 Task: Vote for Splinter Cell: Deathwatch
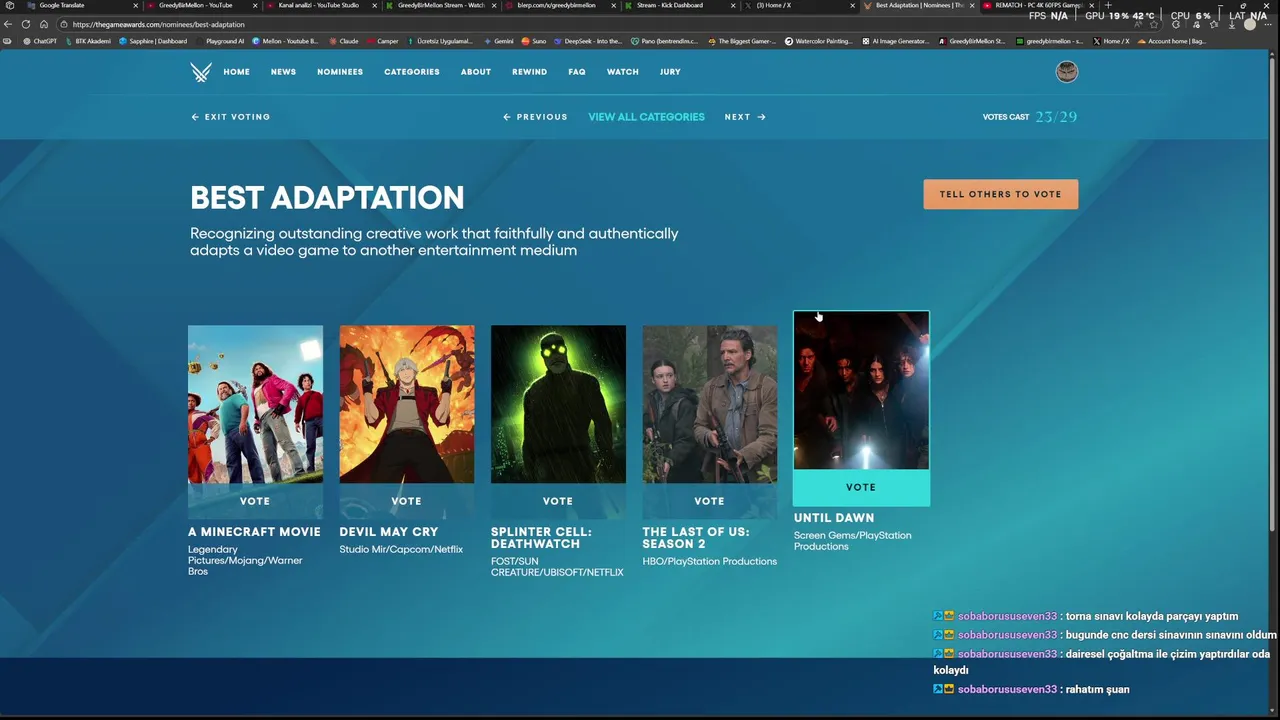click(x=558, y=501)
